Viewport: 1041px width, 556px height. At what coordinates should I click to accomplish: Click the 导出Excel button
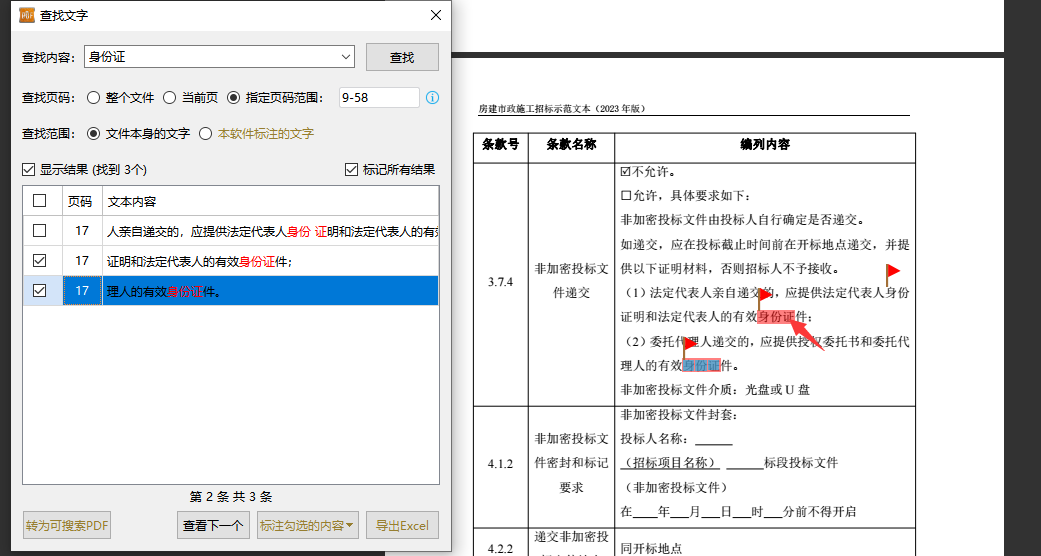pos(402,525)
